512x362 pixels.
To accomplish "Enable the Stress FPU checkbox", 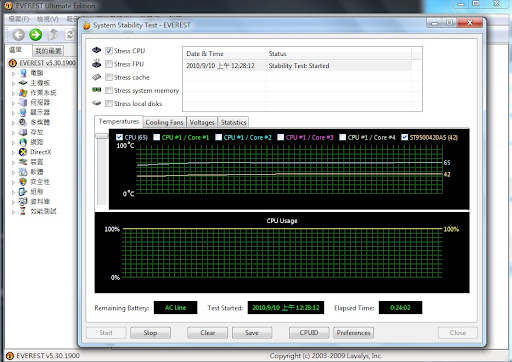I will pyautogui.click(x=109, y=64).
